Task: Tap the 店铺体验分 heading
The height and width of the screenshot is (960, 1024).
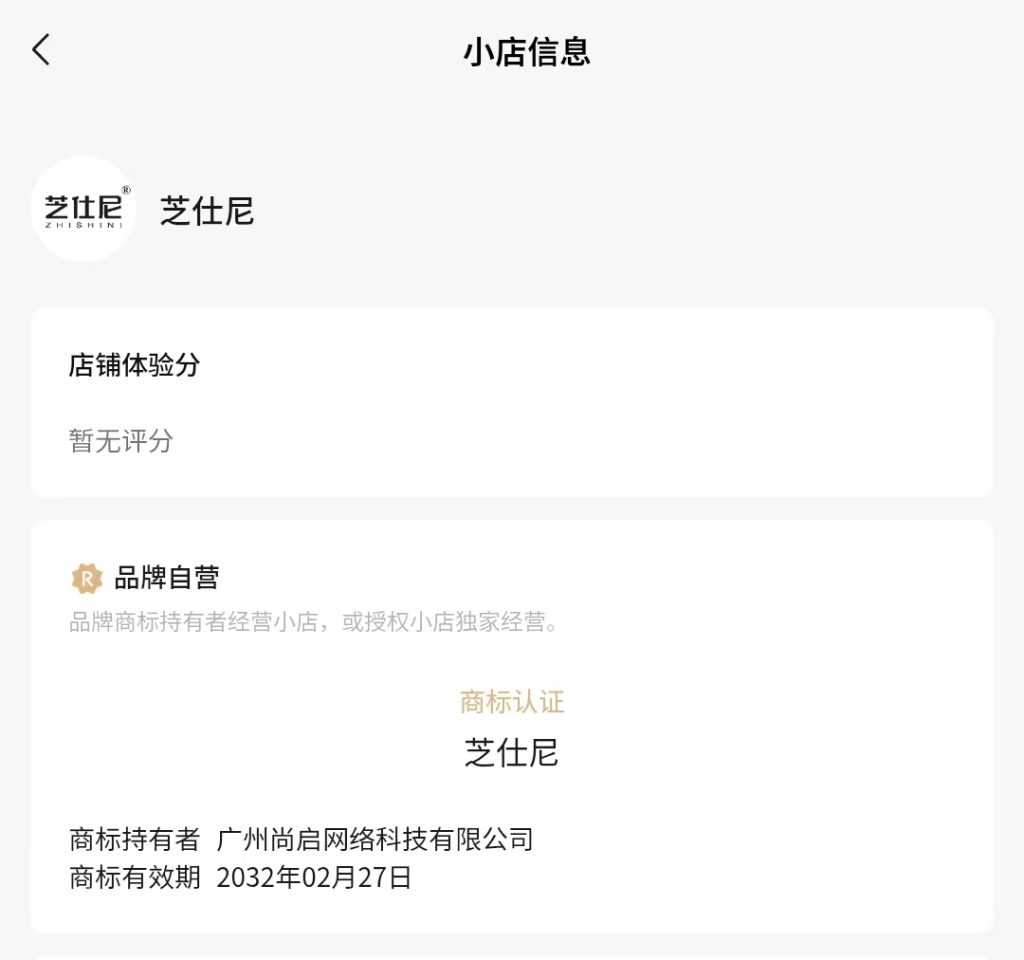Action: click(134, 365)
